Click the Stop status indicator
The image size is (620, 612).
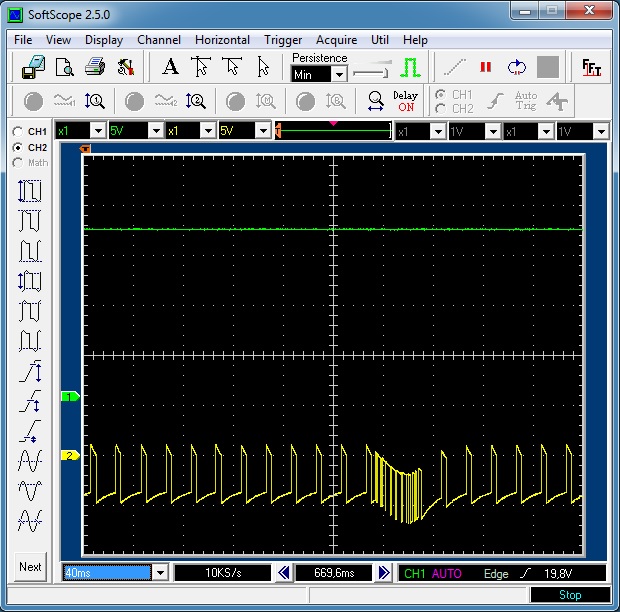click(570, 595)
